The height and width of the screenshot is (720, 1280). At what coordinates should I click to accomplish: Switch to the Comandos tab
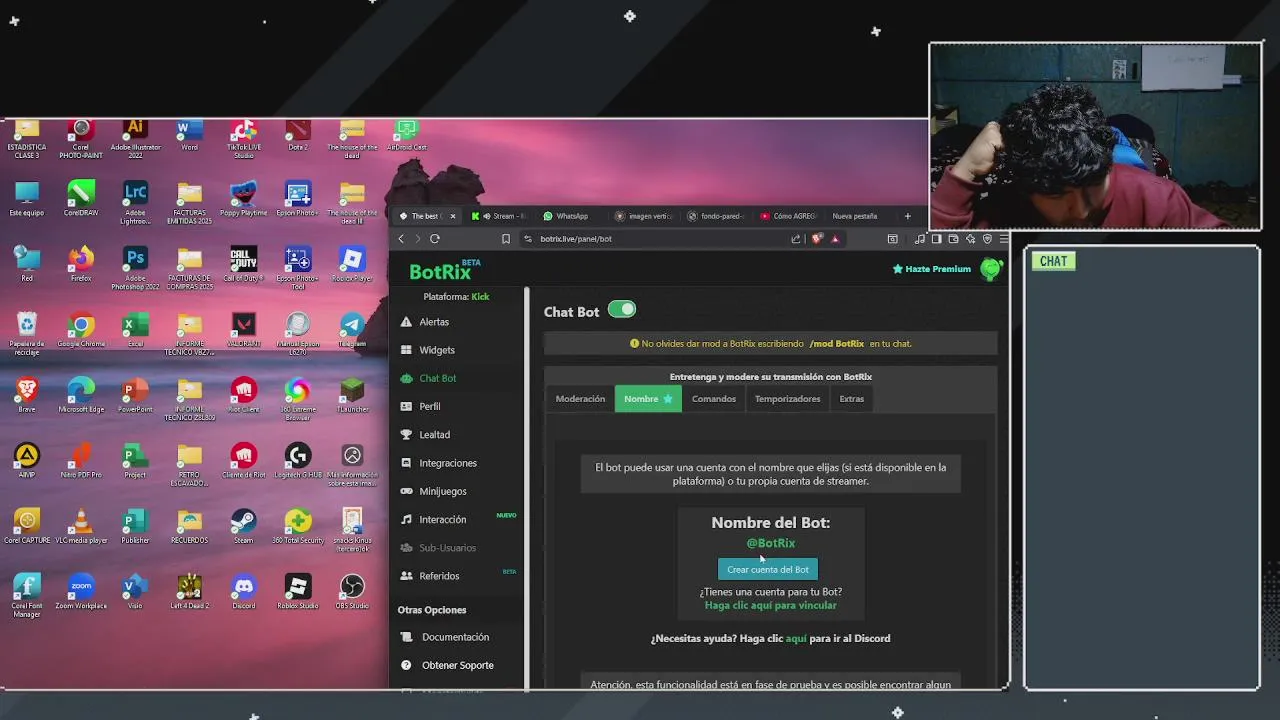714,399
